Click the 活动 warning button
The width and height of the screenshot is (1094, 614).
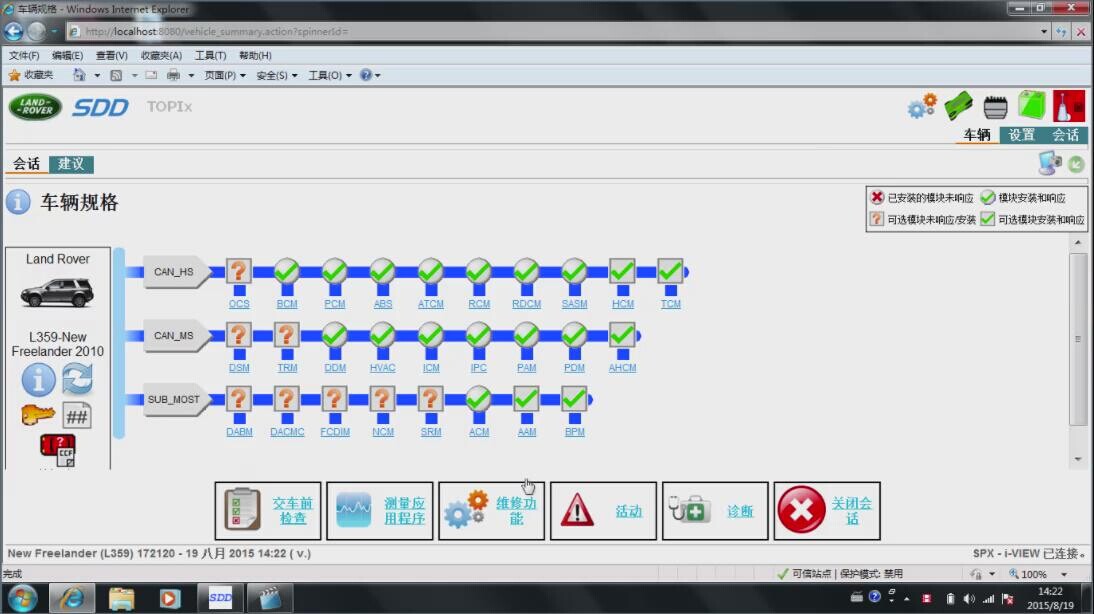[x=604, y=511]
